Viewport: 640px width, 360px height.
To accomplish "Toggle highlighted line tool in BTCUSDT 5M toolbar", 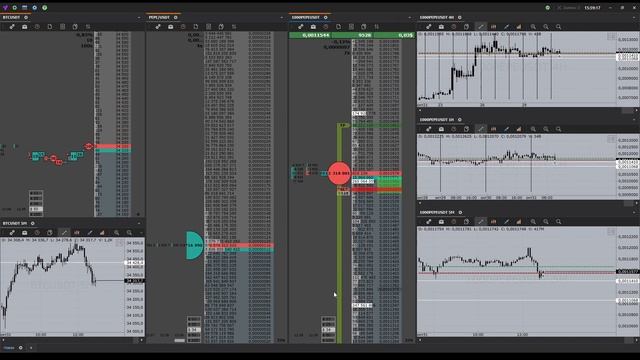I will (64, 233).
